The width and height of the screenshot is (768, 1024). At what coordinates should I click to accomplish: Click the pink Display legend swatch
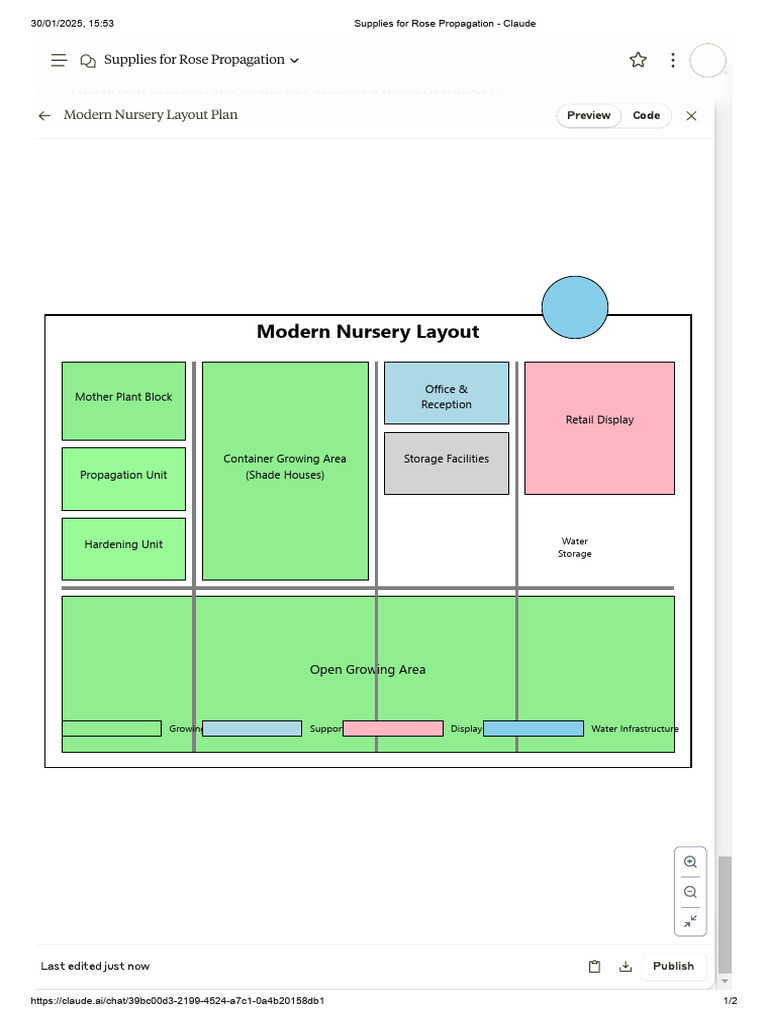pyautogui.click(x=393, y=729)
